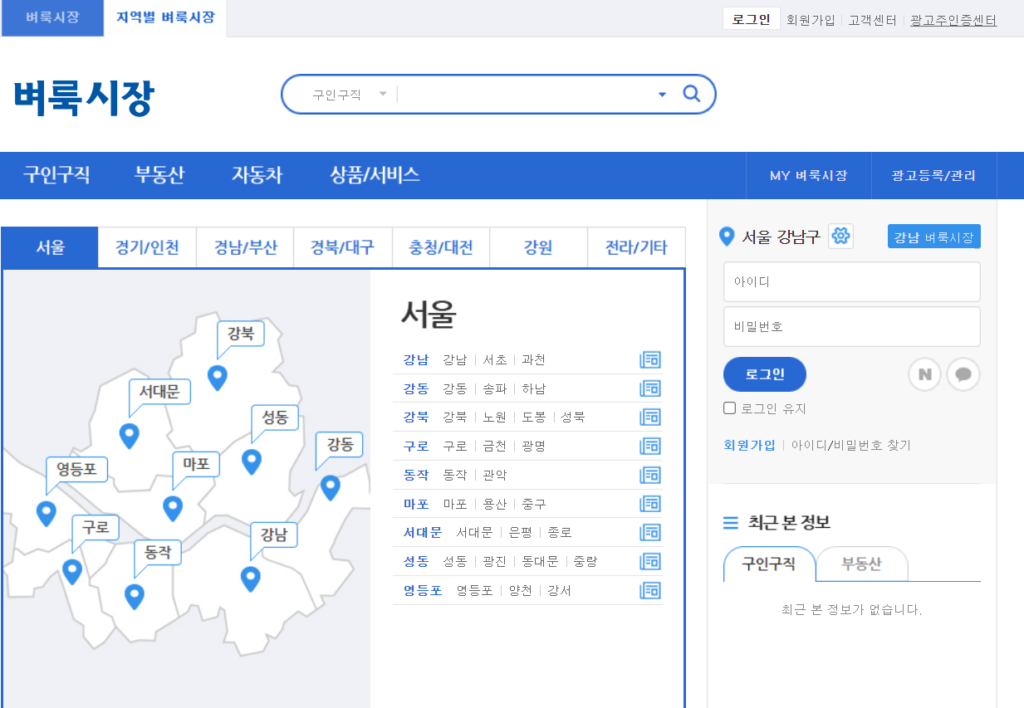Click the Kakao chat login icon

point(963,374)
